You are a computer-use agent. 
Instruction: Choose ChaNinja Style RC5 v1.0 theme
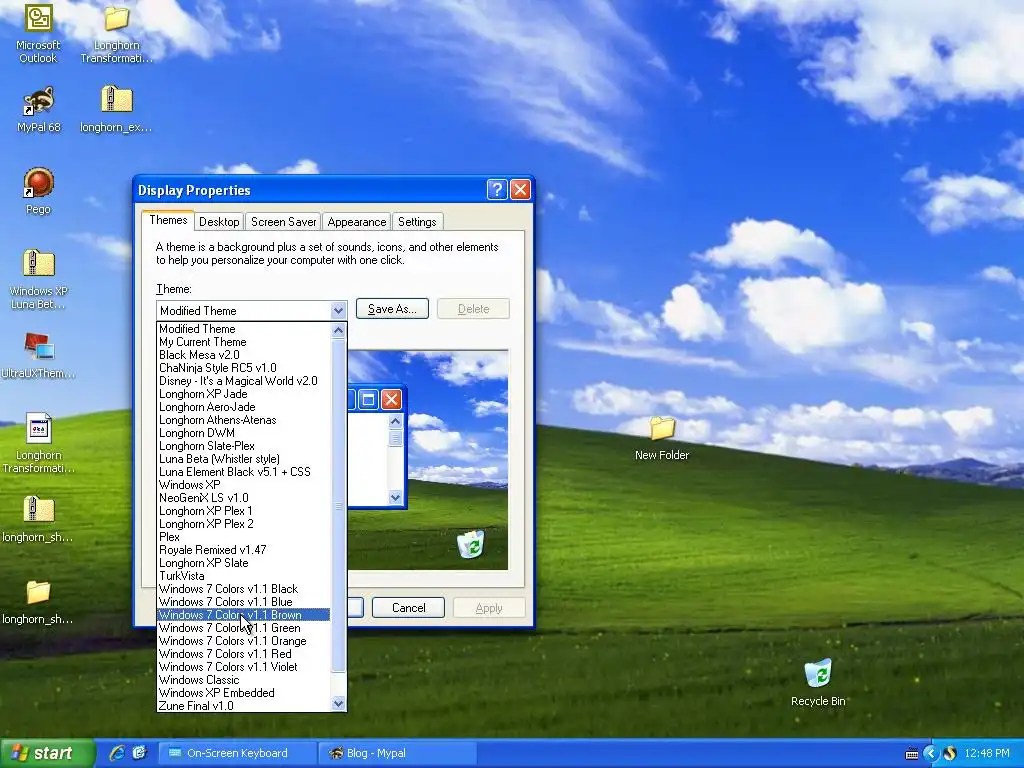(244, 368)
